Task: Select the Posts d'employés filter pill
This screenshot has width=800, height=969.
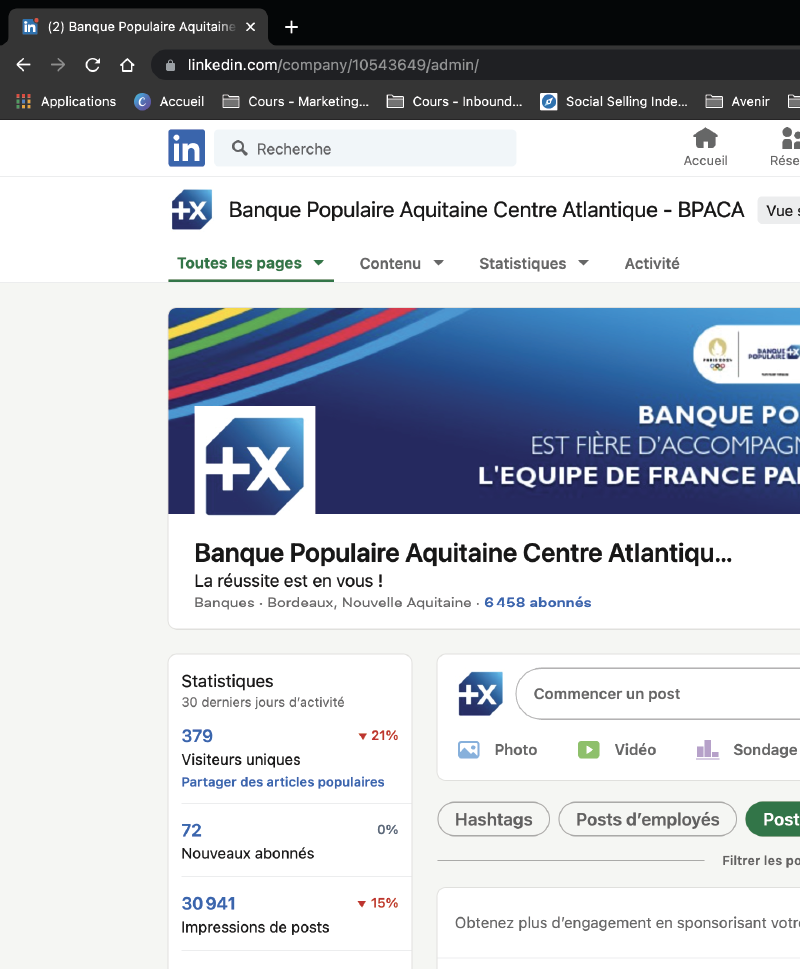Action: tap(647, 819)
